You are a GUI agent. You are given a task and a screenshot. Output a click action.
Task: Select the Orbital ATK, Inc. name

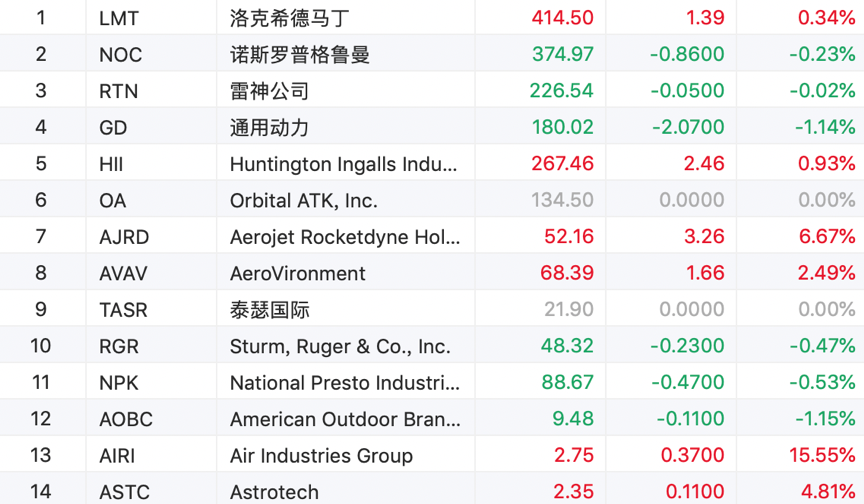click(x=304, y=201)
